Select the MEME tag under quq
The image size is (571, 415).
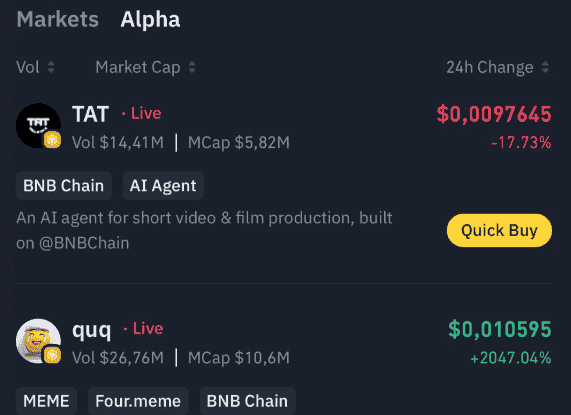point(46,401)
